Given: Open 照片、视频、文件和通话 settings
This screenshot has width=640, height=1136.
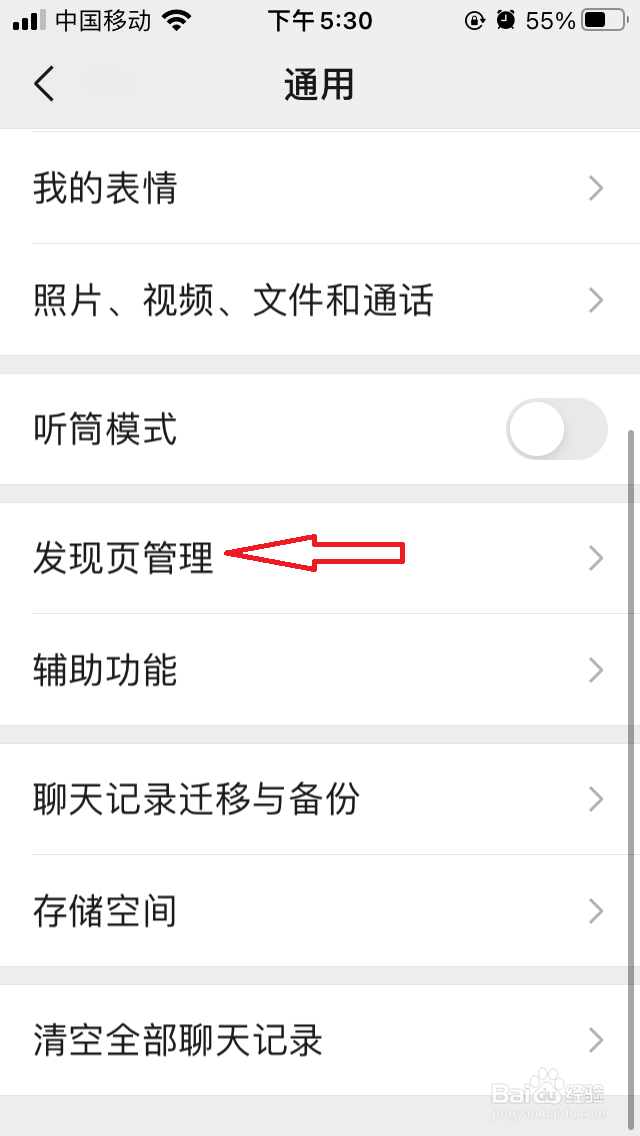Looking at the screenshot, I should (x=320, y=300).
